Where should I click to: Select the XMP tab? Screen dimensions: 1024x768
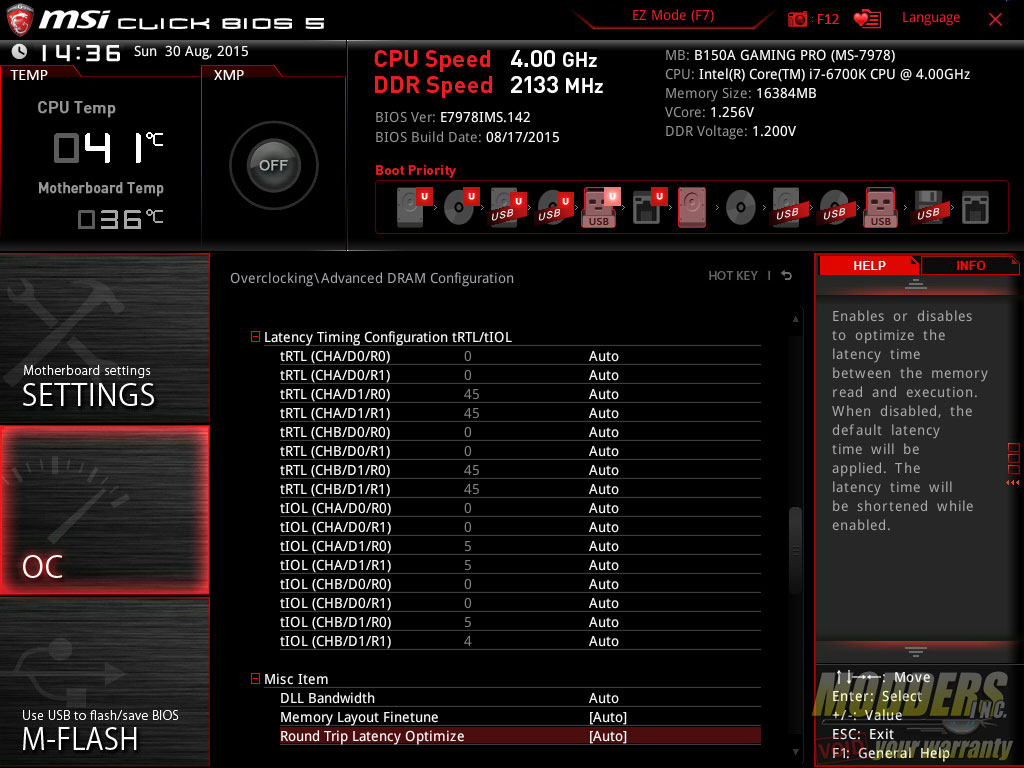pos(229,75)
